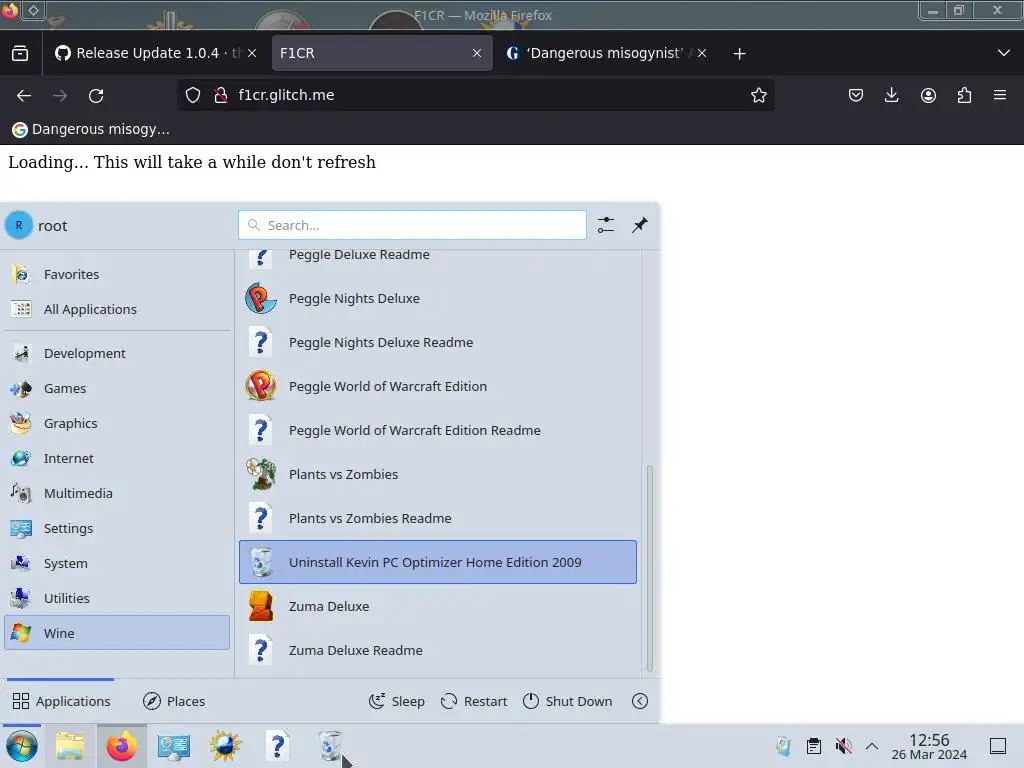Open the Games category
Viewport: 1024px width, 768px height.
pyautogui.click(x=117, y=389)
